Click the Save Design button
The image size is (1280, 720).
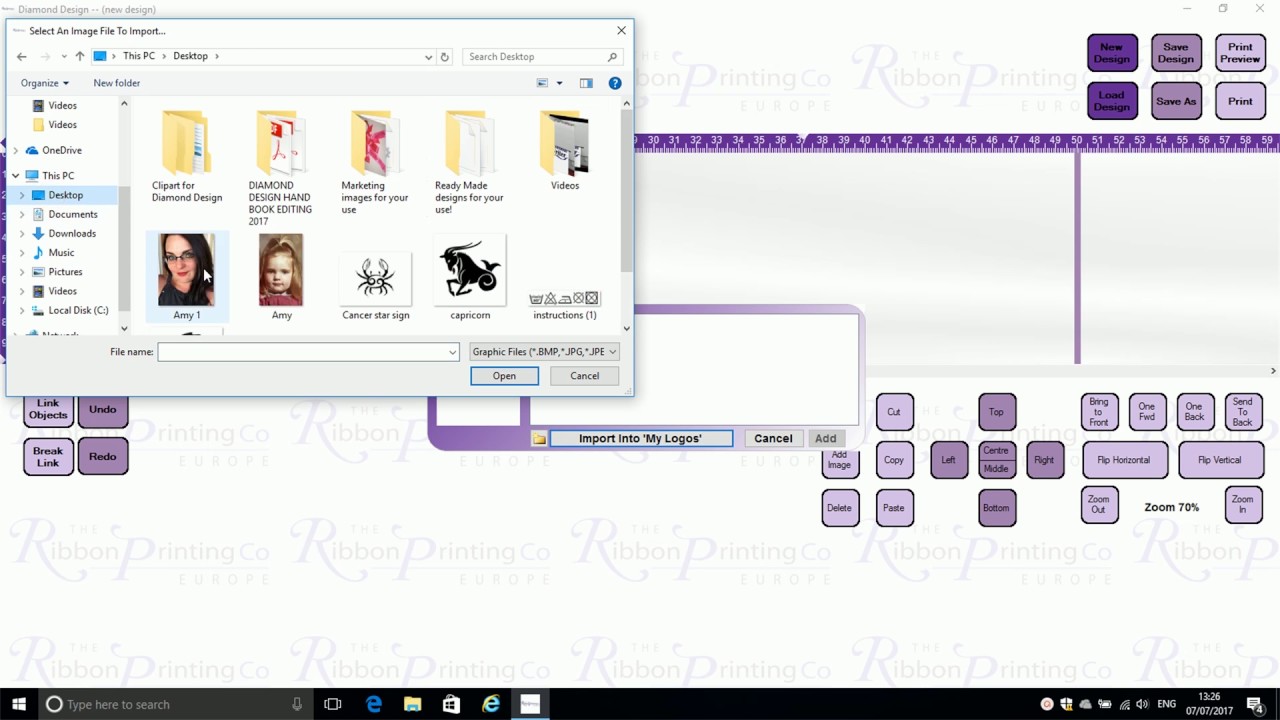click(x=1176, y=53)
